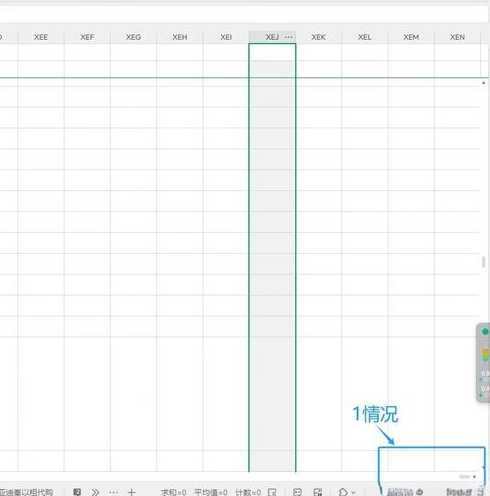Expand the dropdown arrow next to eye-protection icon
The image size is (490, 496).
[x=353, y=492]
